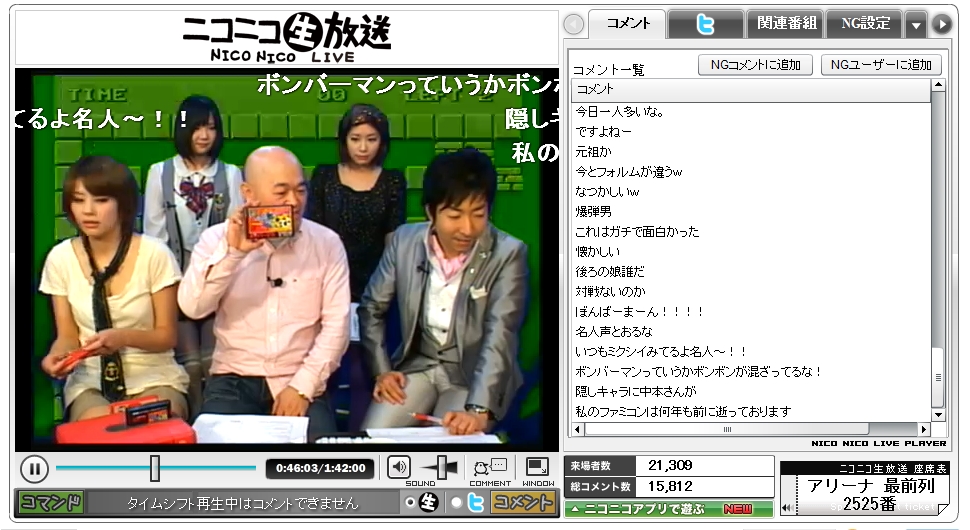Select the Twitter post radio button

tap(456, 502)
